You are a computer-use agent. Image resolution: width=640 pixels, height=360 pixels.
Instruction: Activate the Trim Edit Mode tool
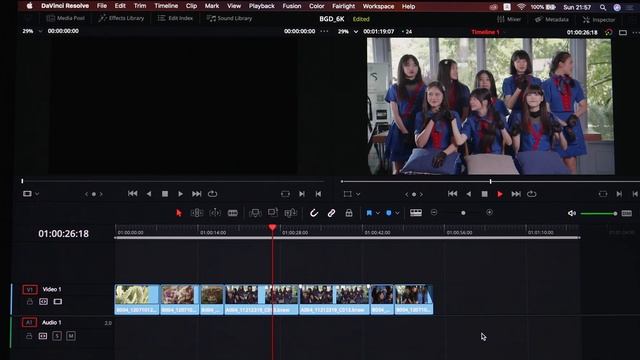pos(197,213)
